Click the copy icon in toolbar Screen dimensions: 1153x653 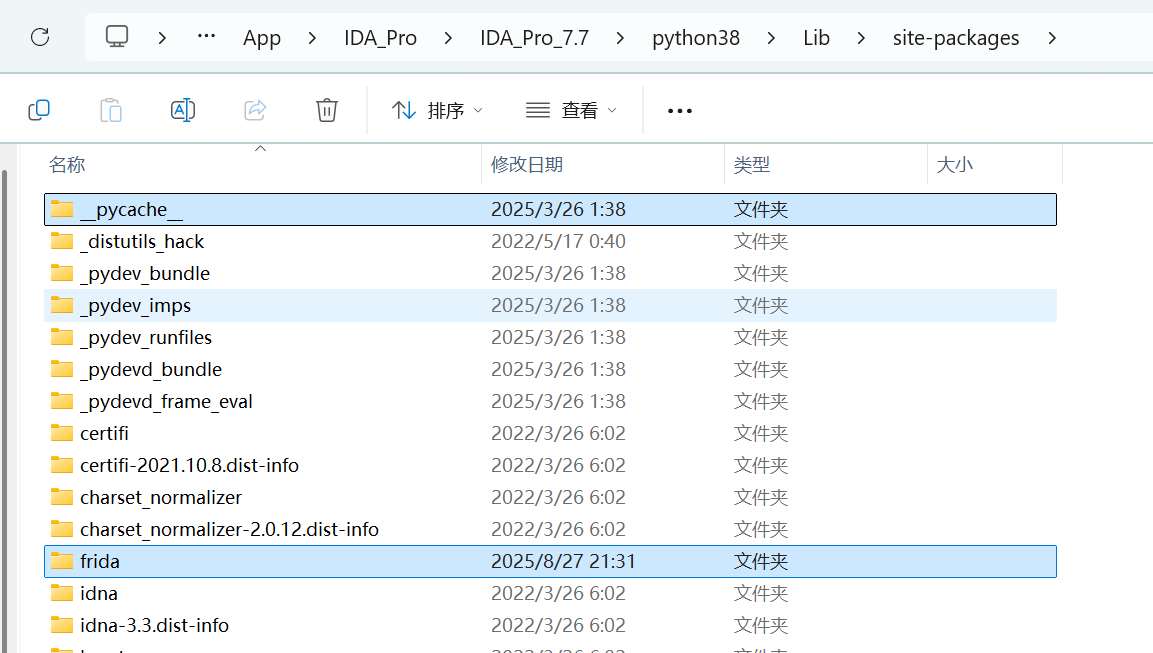pos(38,110)
